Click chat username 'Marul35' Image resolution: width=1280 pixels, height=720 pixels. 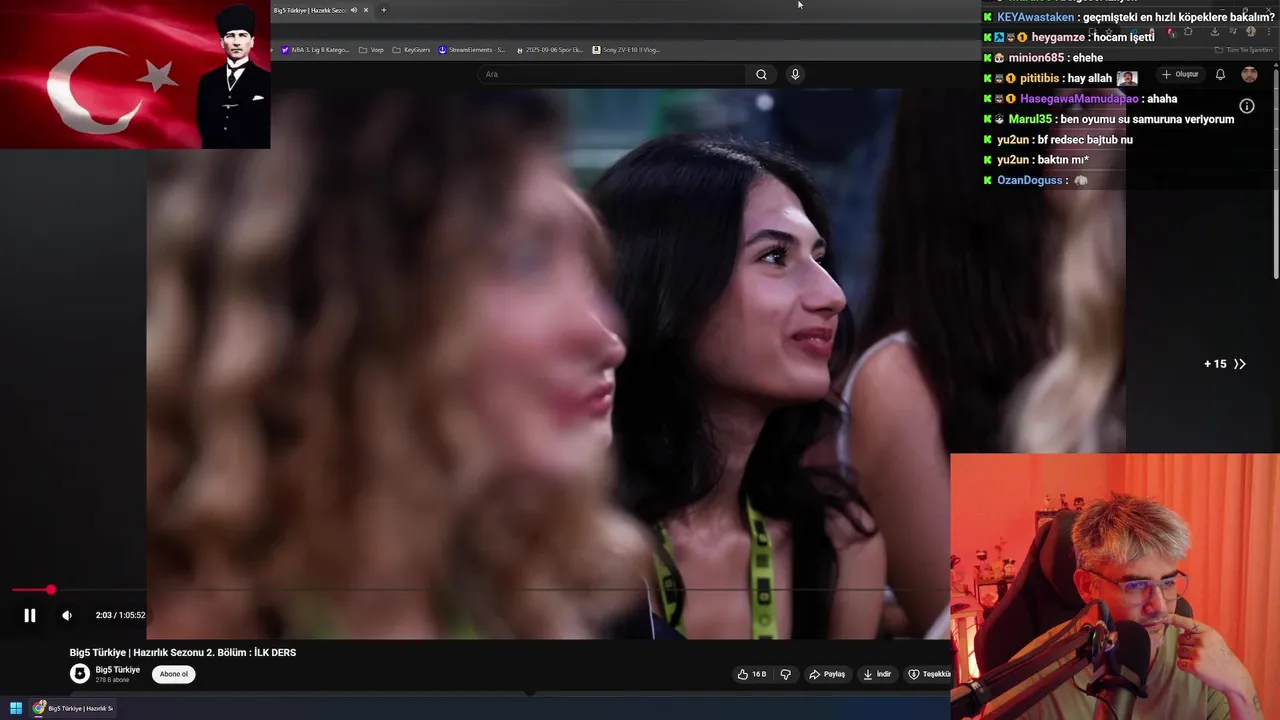1030,119
